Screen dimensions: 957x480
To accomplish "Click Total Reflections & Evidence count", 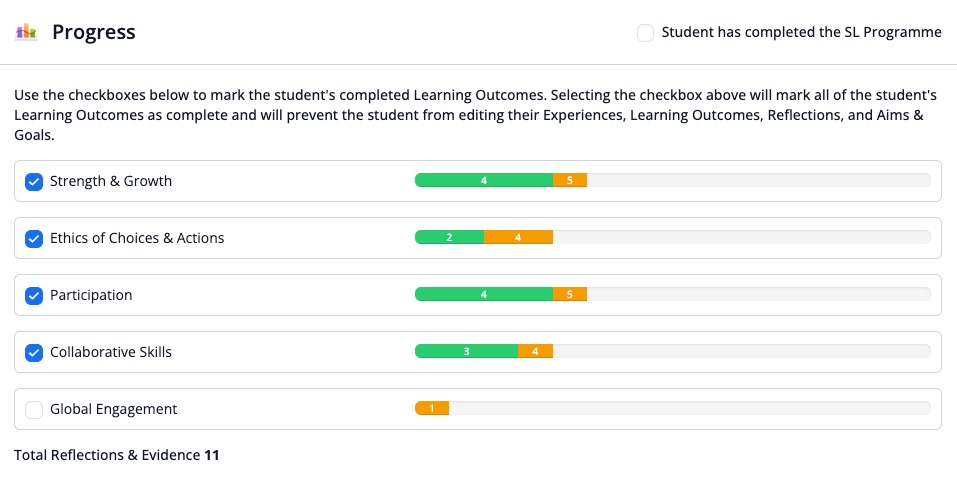I will point(212,455).
